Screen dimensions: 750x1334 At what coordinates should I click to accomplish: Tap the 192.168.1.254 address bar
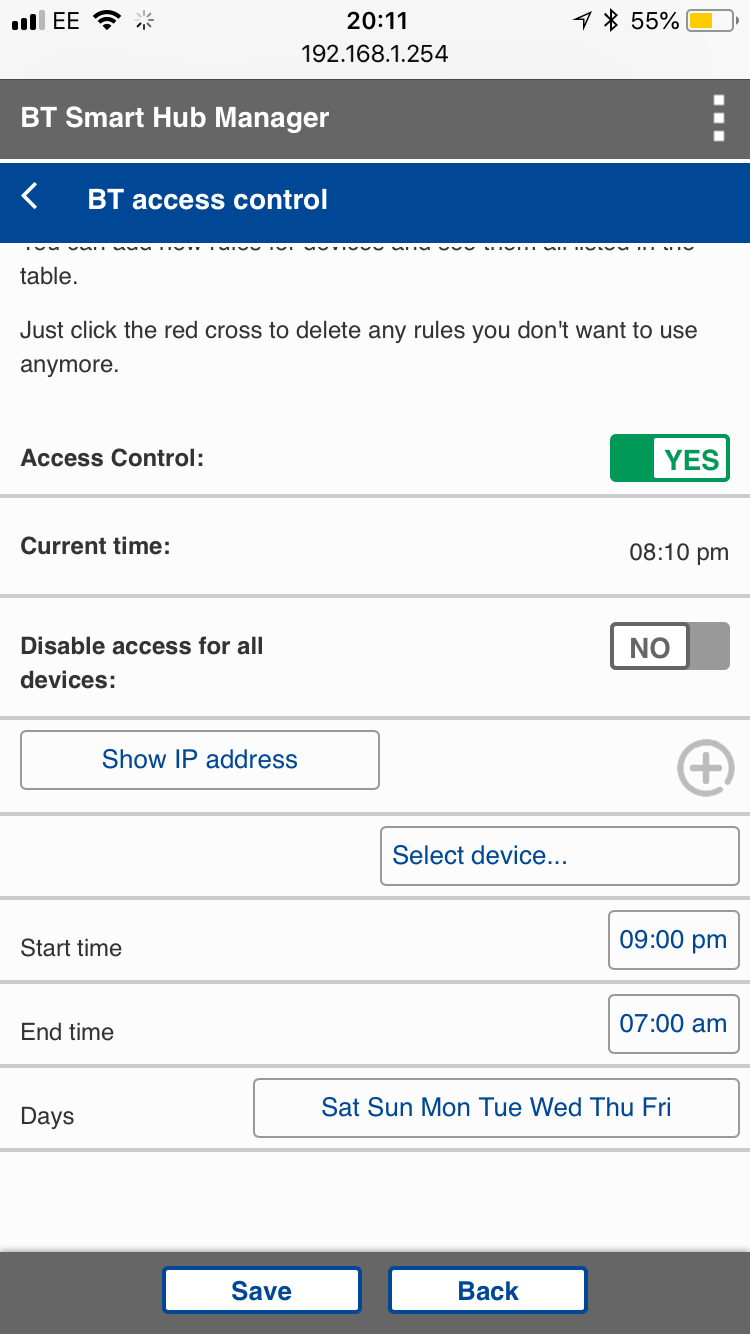coord(375,54)
